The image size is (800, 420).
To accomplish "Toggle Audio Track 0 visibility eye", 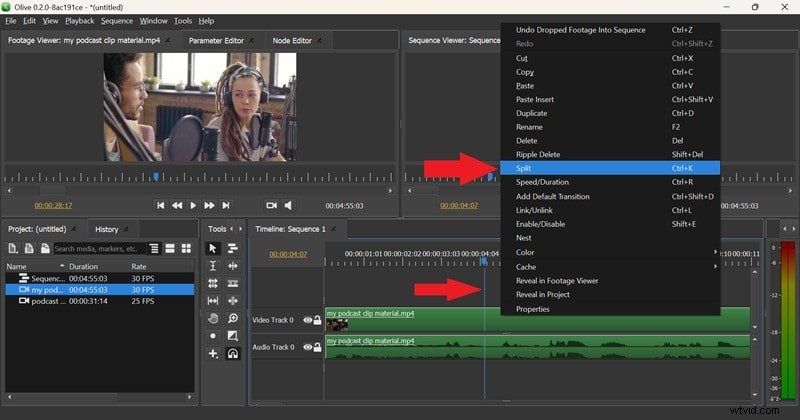I will tap(307, 347).
